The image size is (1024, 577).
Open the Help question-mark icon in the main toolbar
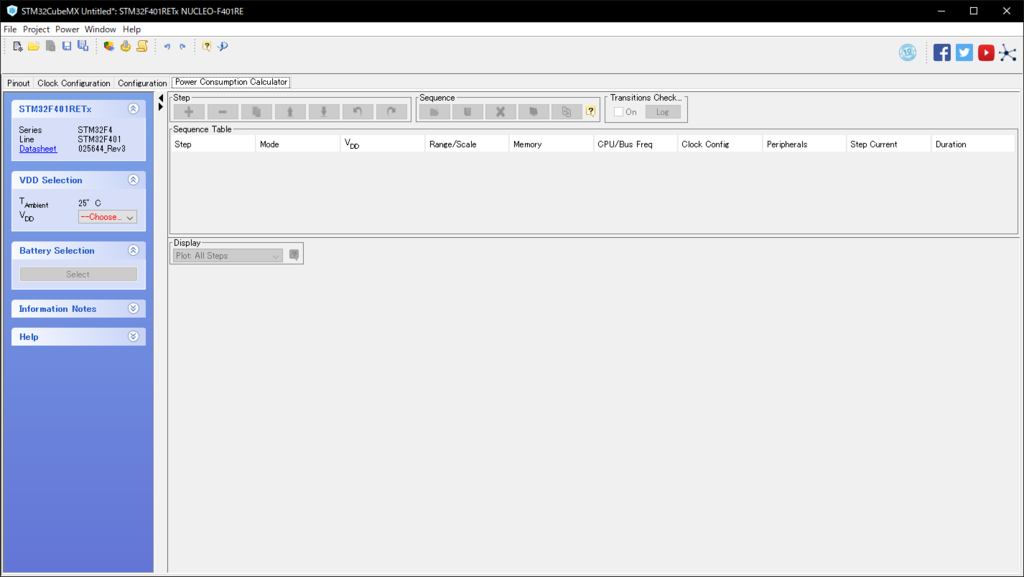pyautogui.click(x=206, y=46)
